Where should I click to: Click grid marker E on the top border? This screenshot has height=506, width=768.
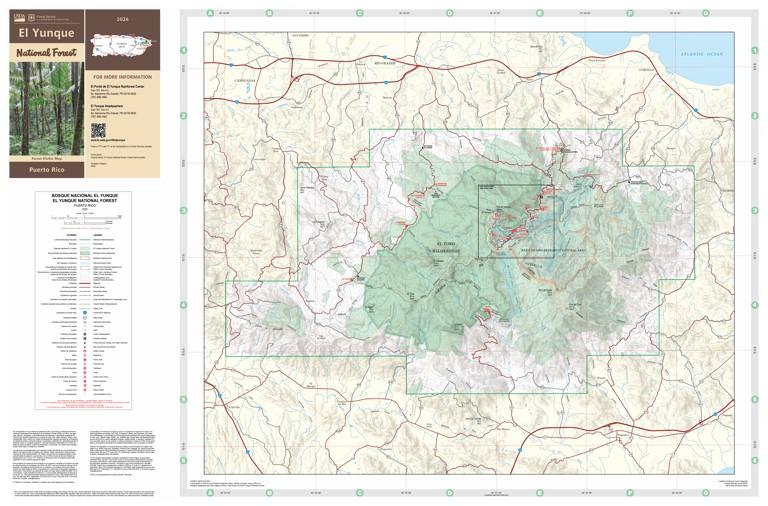tap(540, 13)
